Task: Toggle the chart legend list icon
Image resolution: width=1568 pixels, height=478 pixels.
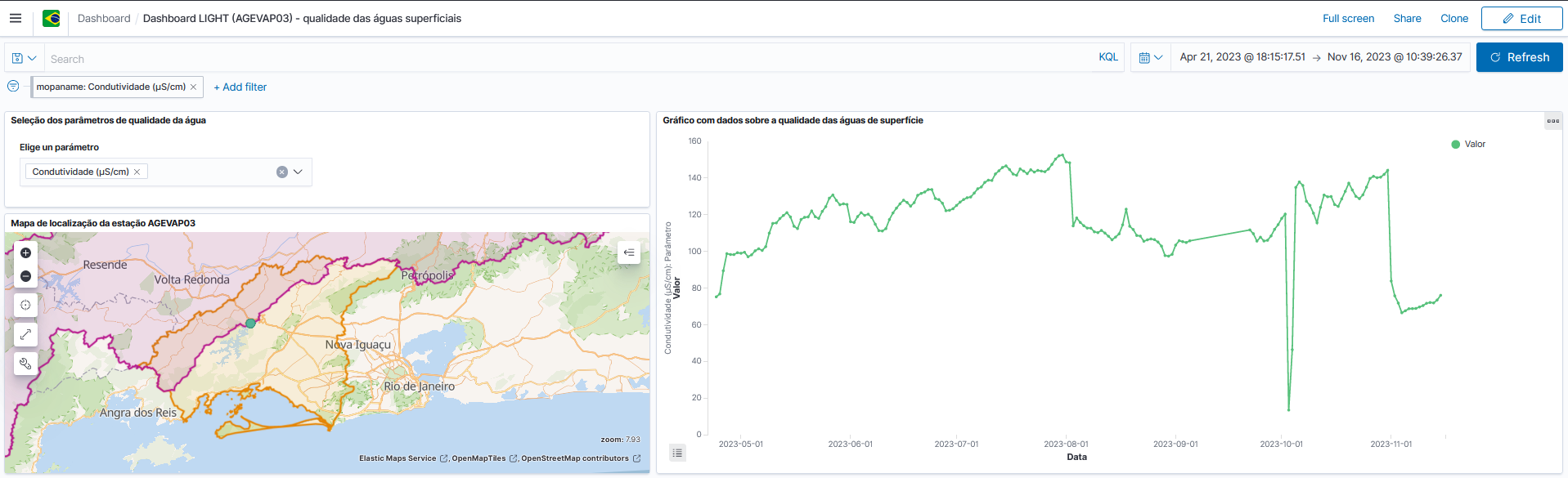Action: 677,453
